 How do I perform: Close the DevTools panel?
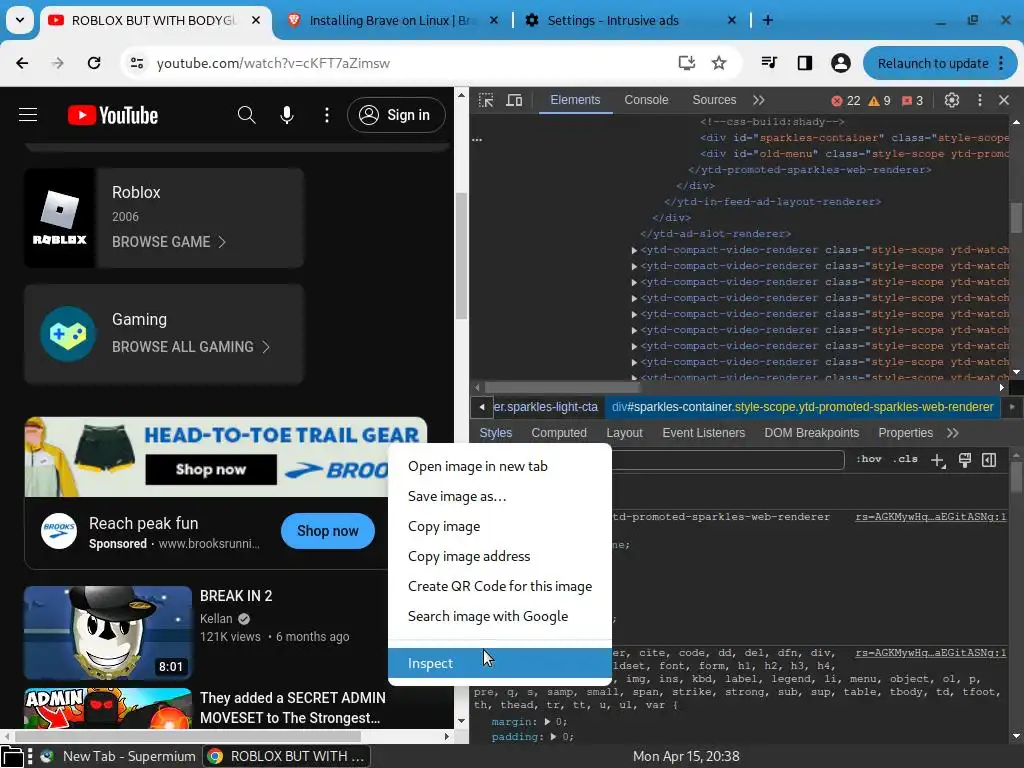tap(1004, 100)
